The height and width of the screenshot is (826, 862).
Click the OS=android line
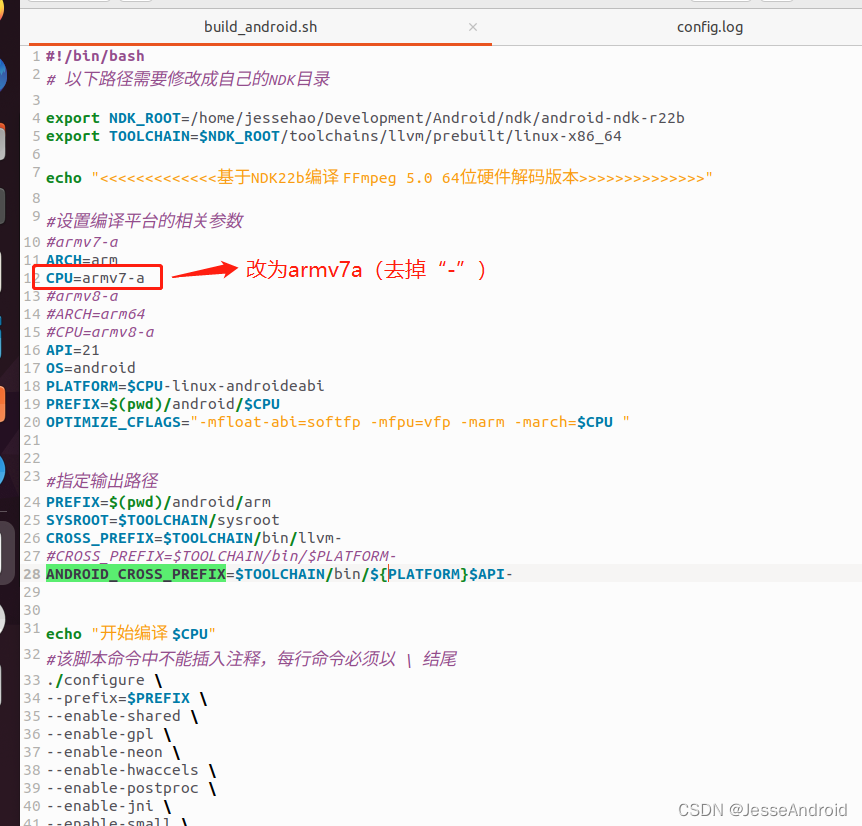pos(91,368)
